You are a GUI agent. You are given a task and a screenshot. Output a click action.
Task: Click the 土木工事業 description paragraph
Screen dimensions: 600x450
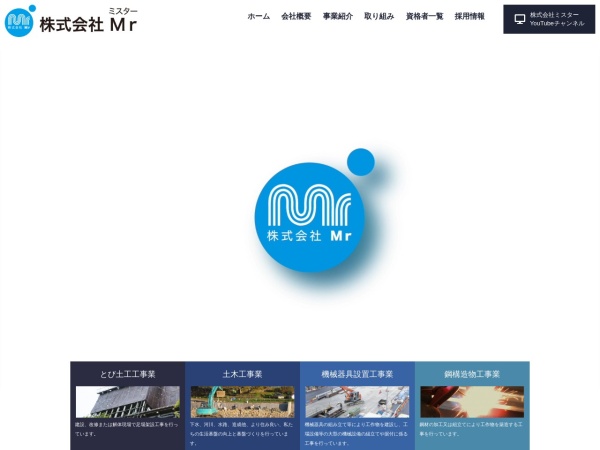coord(241,434)
